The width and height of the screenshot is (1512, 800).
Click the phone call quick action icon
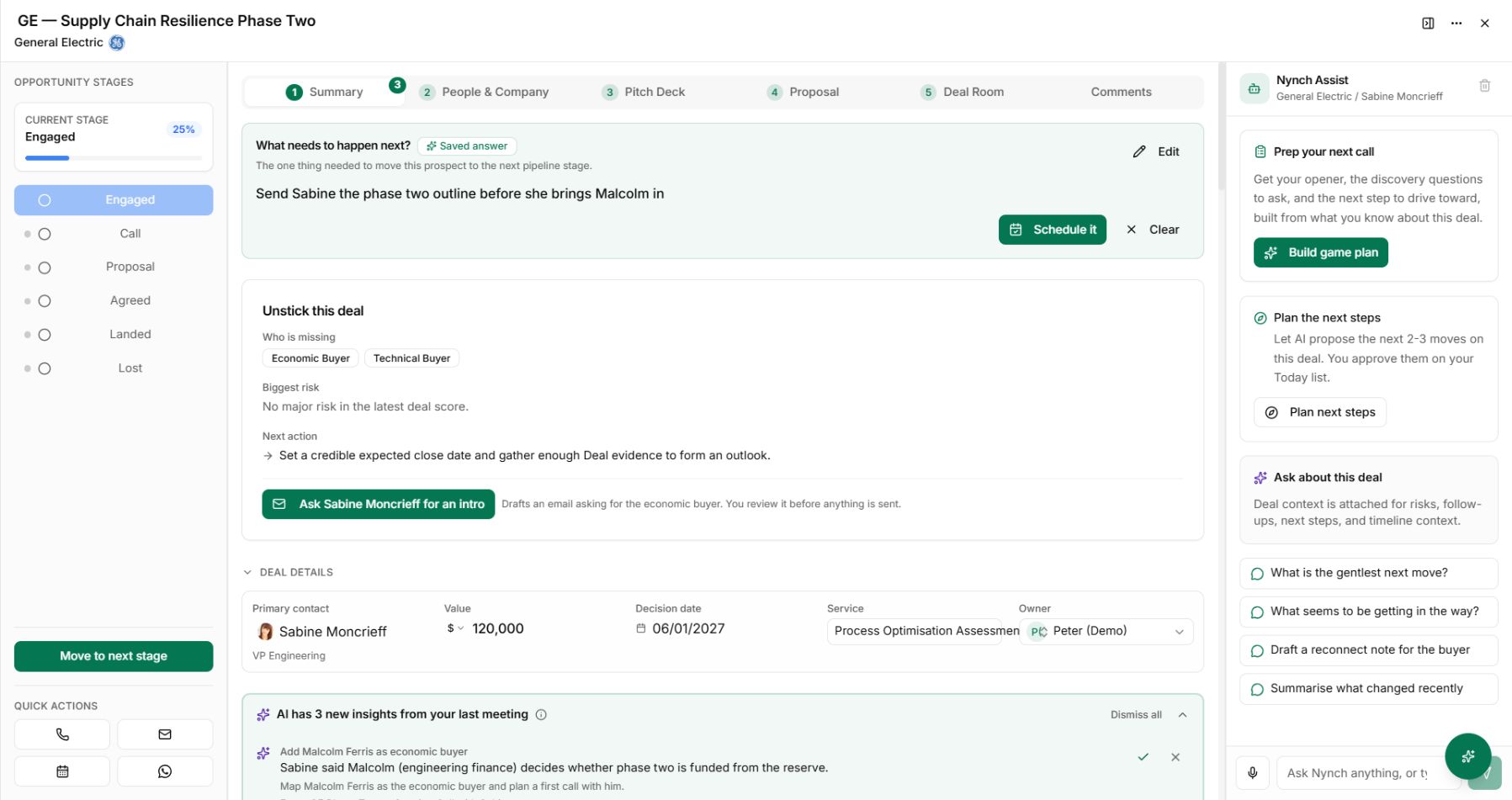click(x=62, y=734)
